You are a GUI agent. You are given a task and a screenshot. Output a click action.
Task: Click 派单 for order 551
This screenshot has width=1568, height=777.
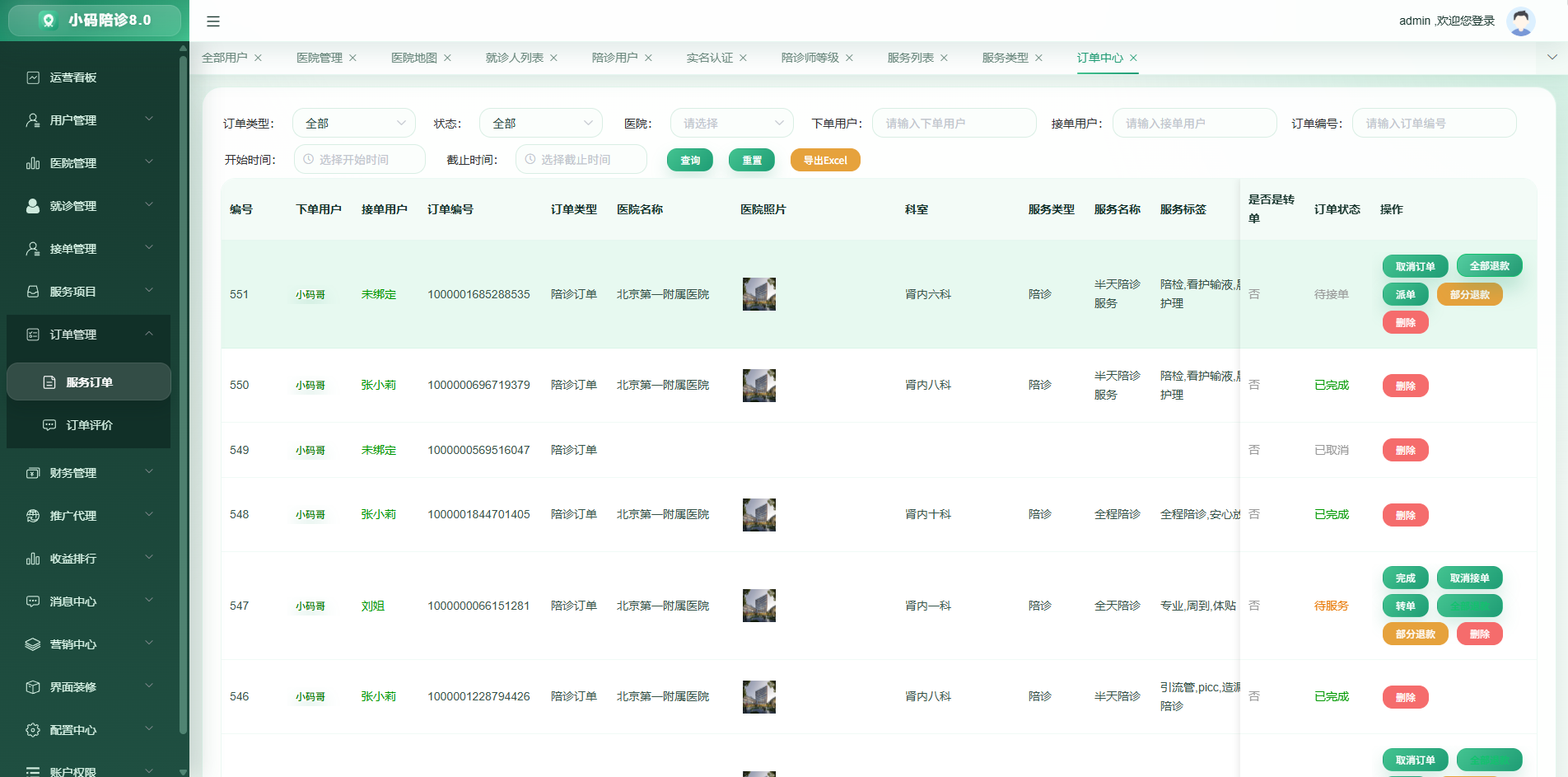(1405, 294)
